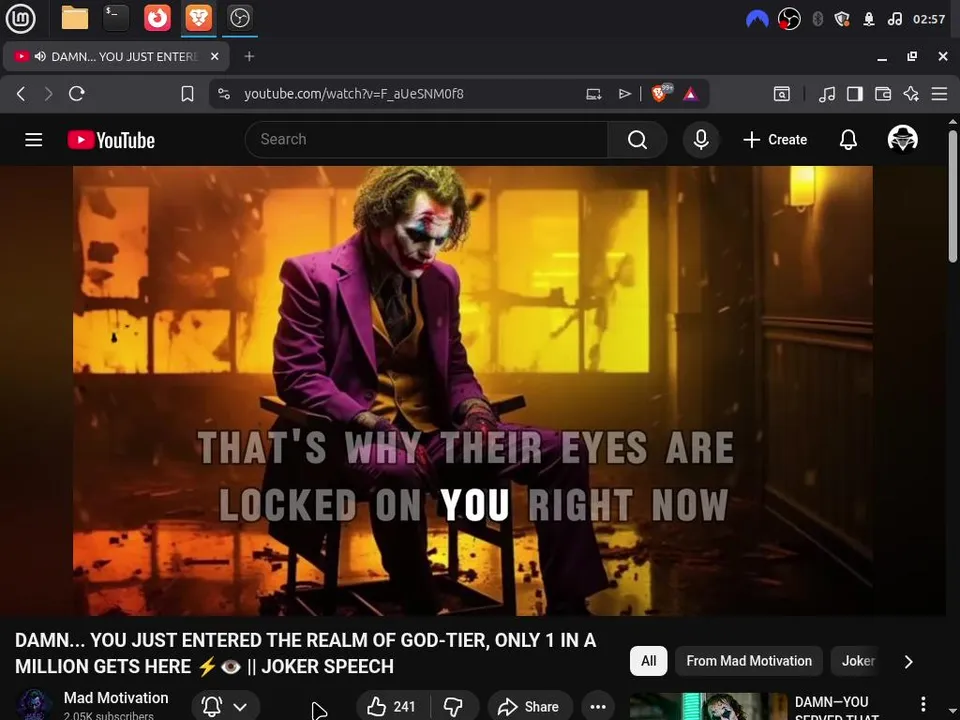Open Brave media playlist music icon
Screen dimensions: 960x720
(x=827, y=94)
